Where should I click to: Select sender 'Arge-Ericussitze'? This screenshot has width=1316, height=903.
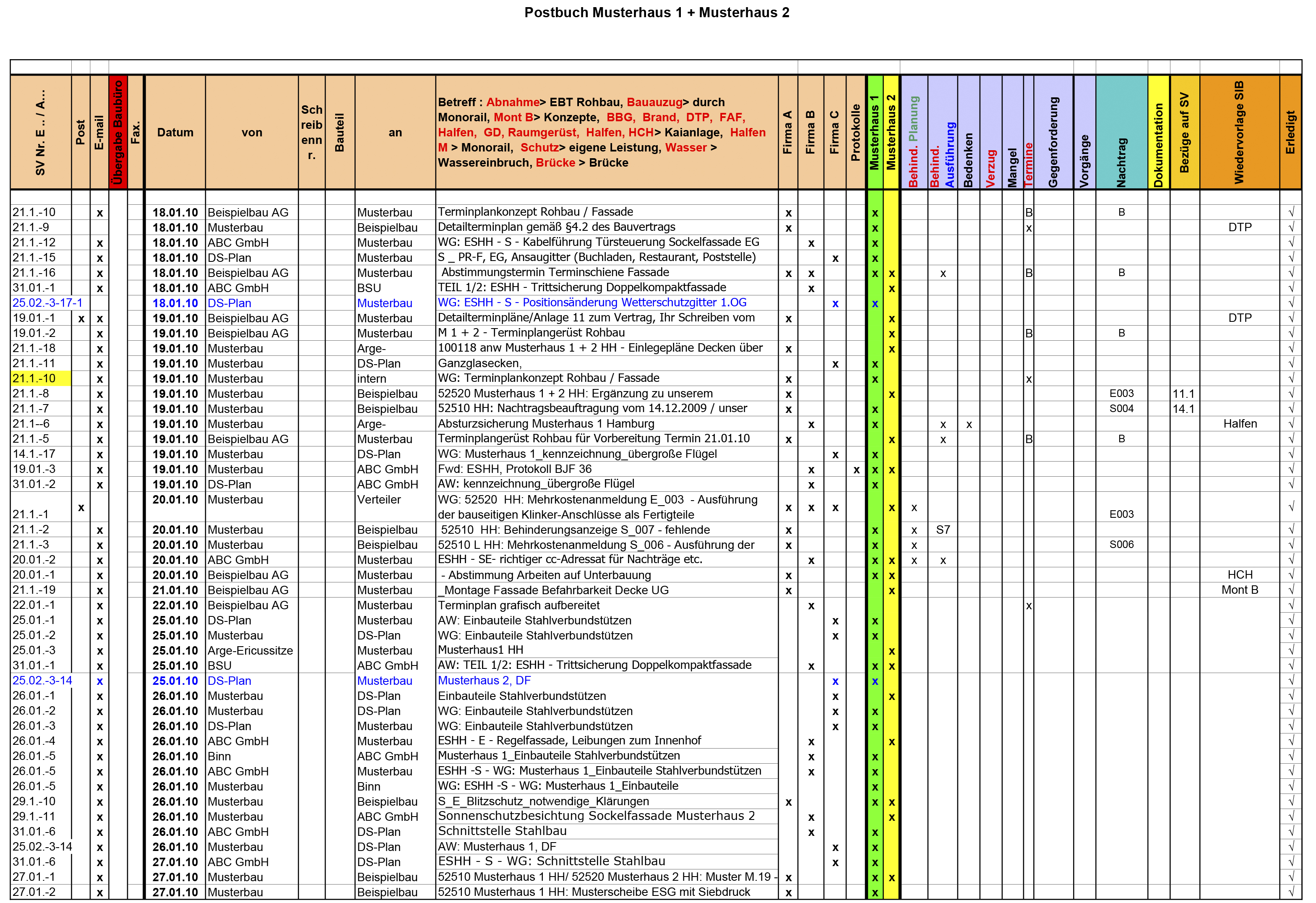250,650
